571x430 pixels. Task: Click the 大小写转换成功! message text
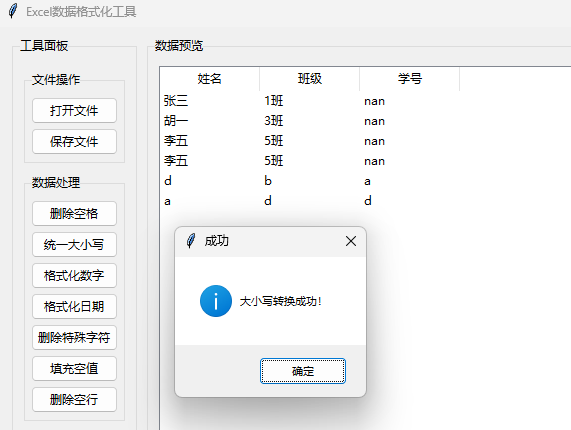281,301
